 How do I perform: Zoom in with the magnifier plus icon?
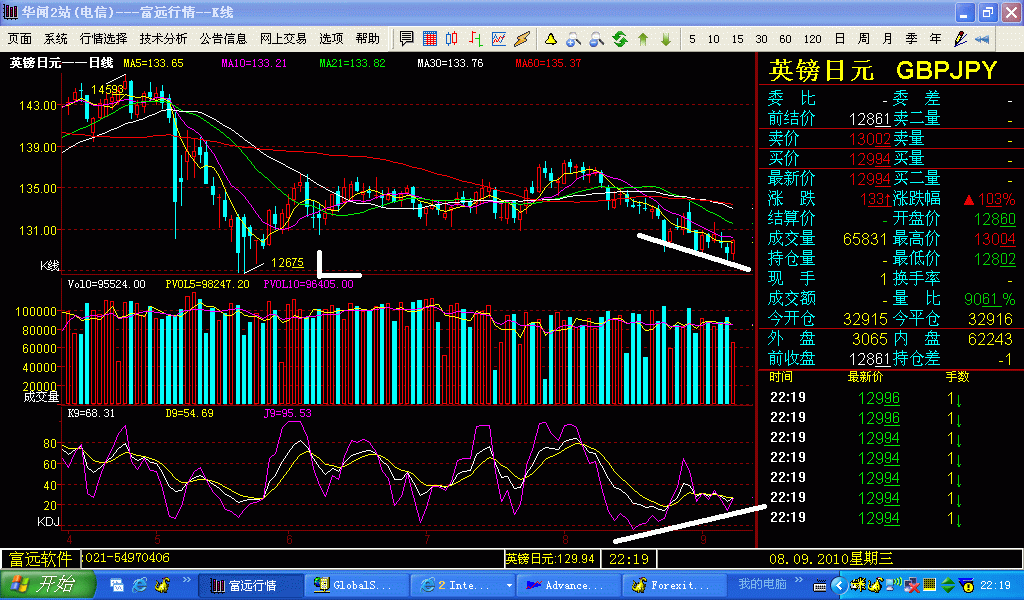pyautogui.click(x=573, y=39)
